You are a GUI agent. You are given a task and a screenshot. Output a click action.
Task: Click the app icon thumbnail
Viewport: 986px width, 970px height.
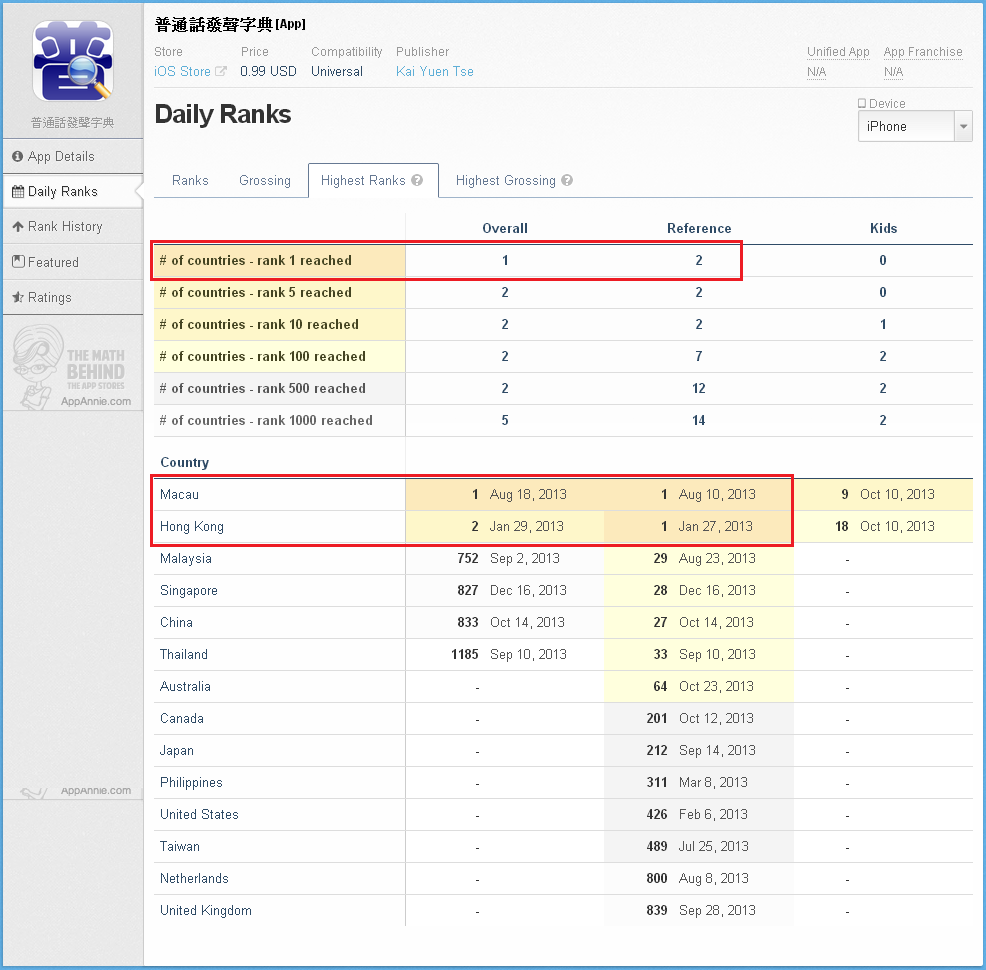pyautogui.click(x=73, y=62)
